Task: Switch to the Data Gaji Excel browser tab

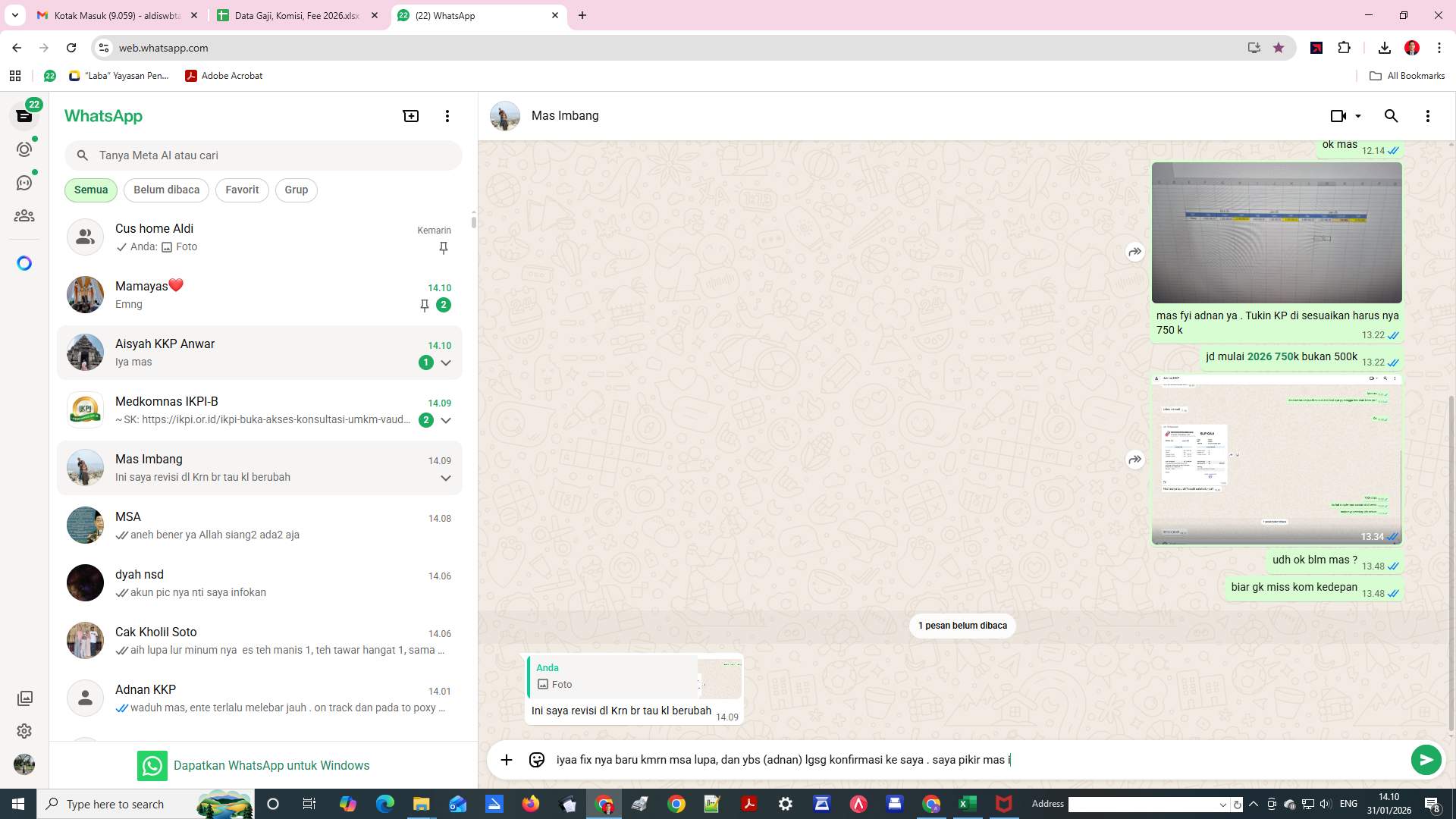Action: 296,15
